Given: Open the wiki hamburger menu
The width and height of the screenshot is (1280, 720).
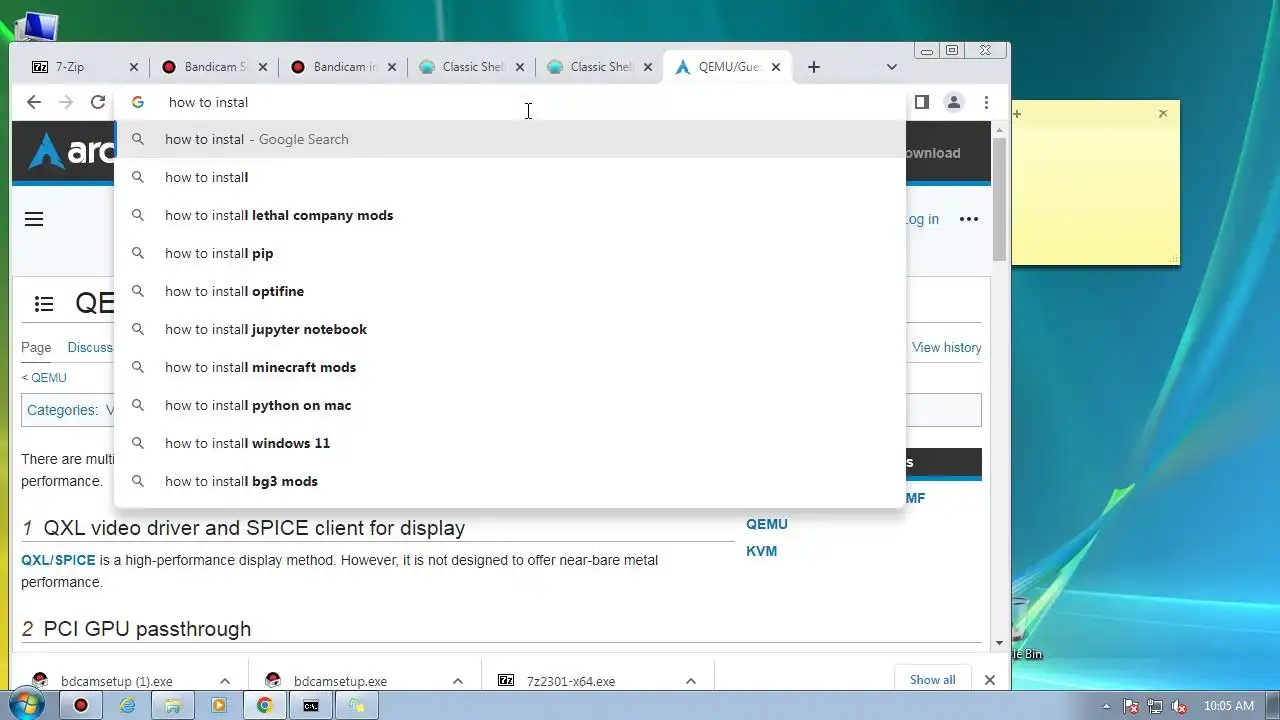Looking at the screenshot, I should click(x=34, y=219).
